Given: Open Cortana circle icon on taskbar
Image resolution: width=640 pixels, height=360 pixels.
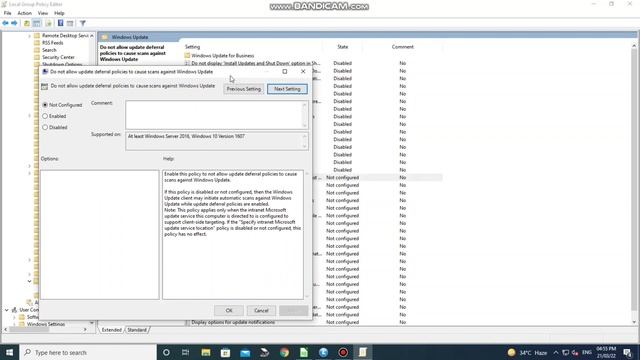Looking at the screenshot, I should pyautogui.click(x=166, y=352).
